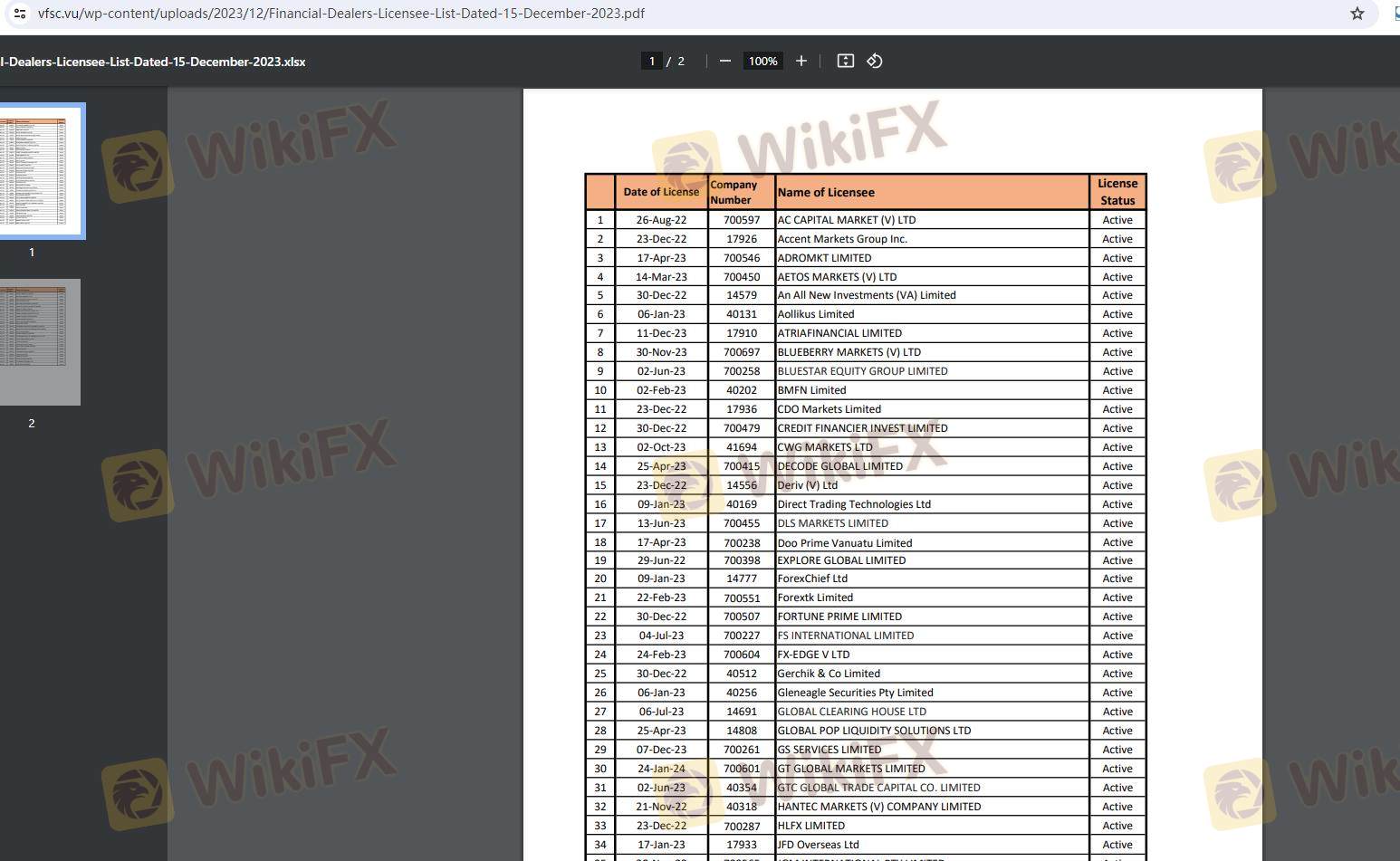The image size is (1400, 861).
Task: Zoom in using the plus button
Action: [x=801, y=61]
